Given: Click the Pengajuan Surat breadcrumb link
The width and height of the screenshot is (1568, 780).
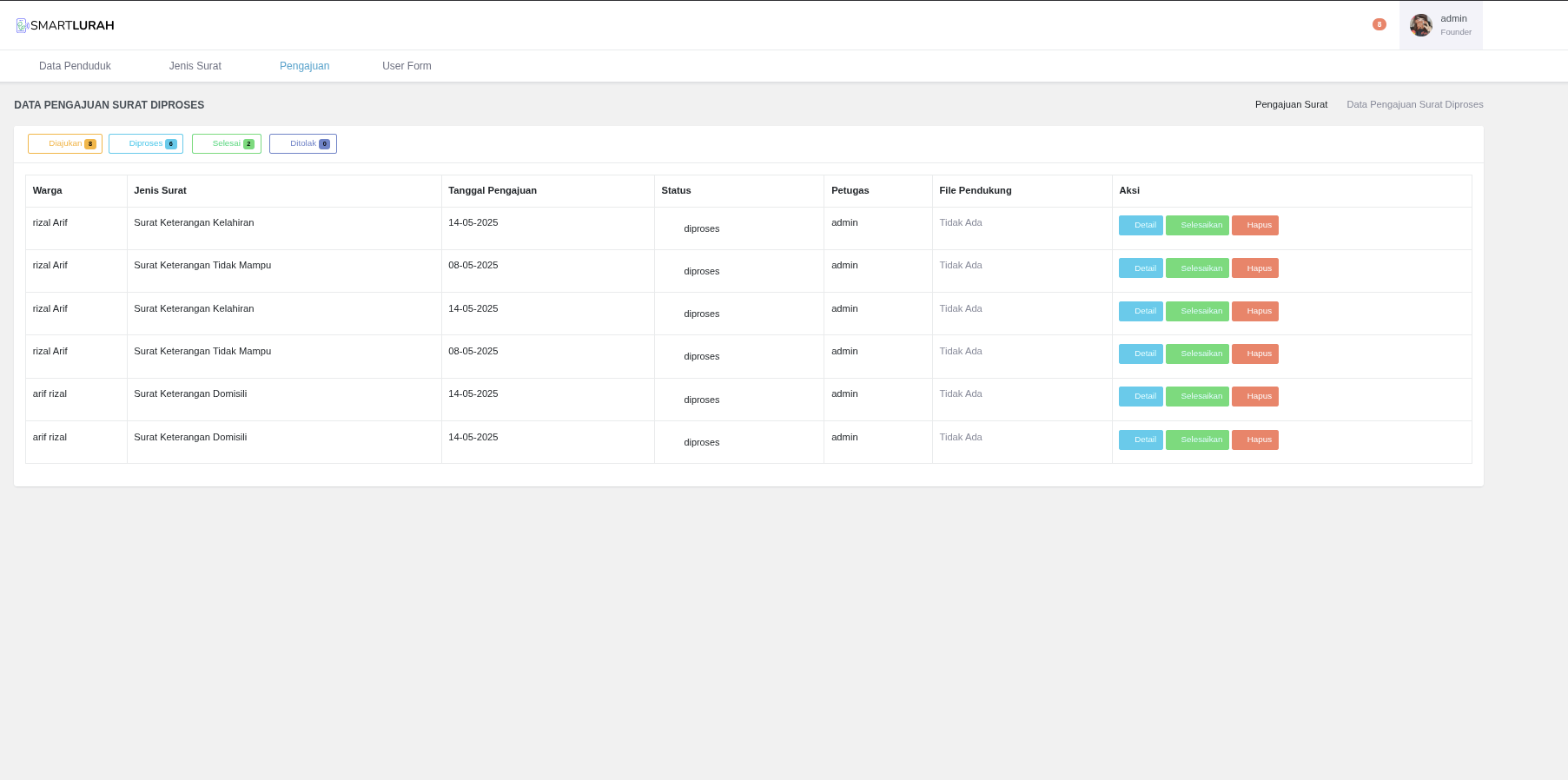Looking at the screenshot, I should point(1291,104).
